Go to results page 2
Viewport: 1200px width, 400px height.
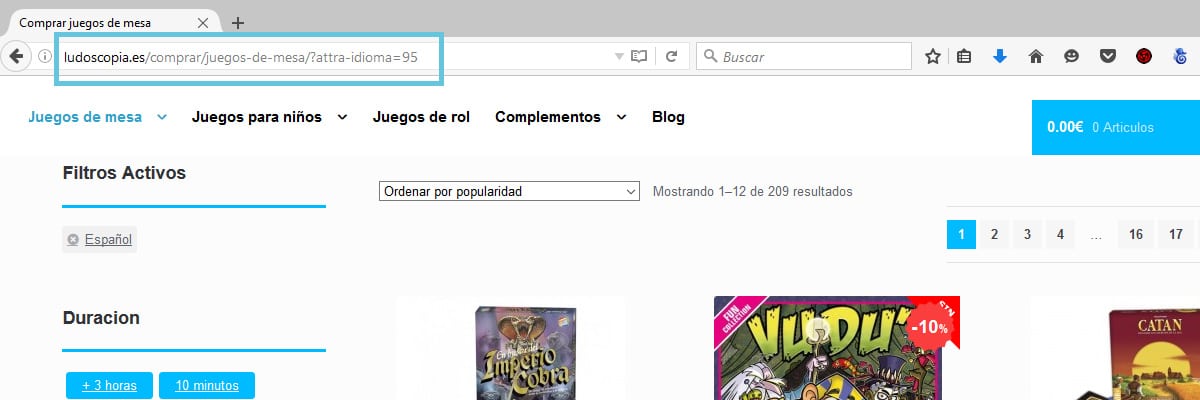pos(994,235)
